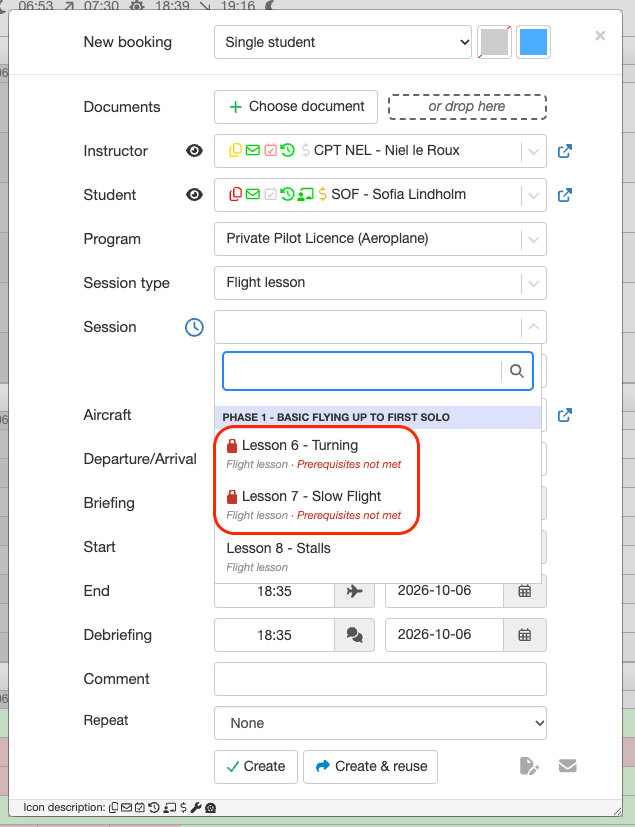Click the Student eye visibility icon
This screenshot has width=635, height=827.
pyautogui.click(x=194, y=195)
